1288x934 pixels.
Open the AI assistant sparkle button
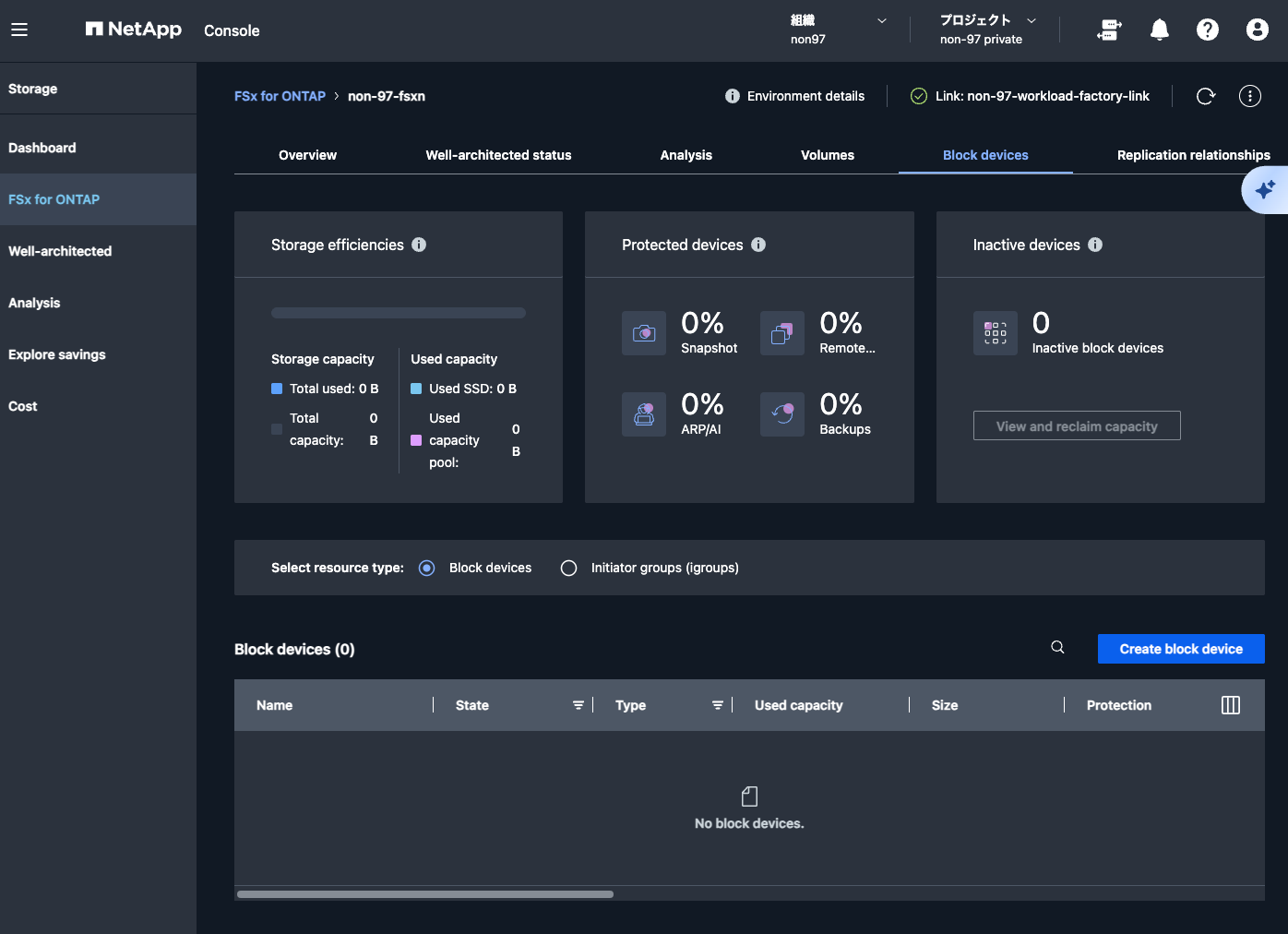click(1265, 189)
